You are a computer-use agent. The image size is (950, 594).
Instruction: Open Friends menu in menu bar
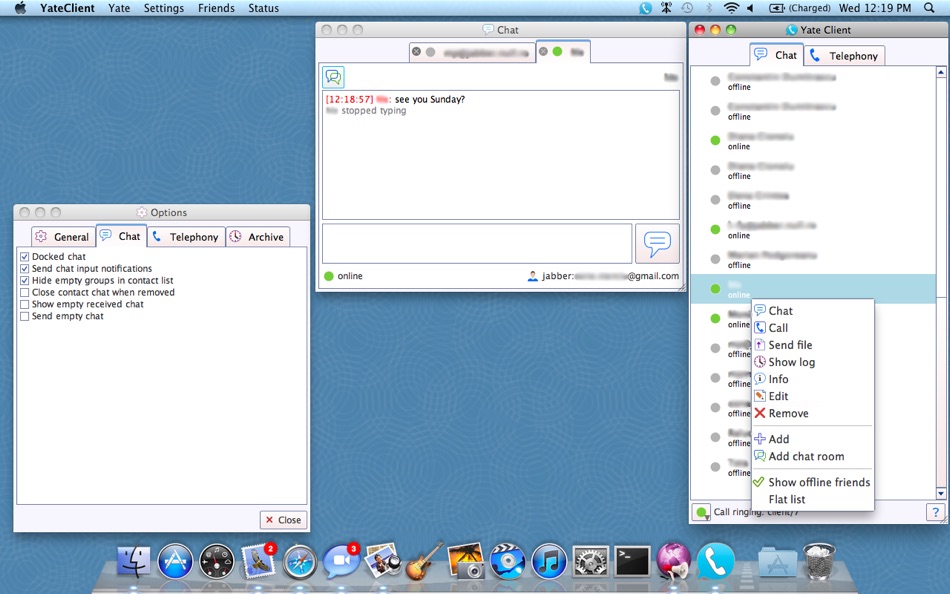pyautogui.click(x=216, y=8)
